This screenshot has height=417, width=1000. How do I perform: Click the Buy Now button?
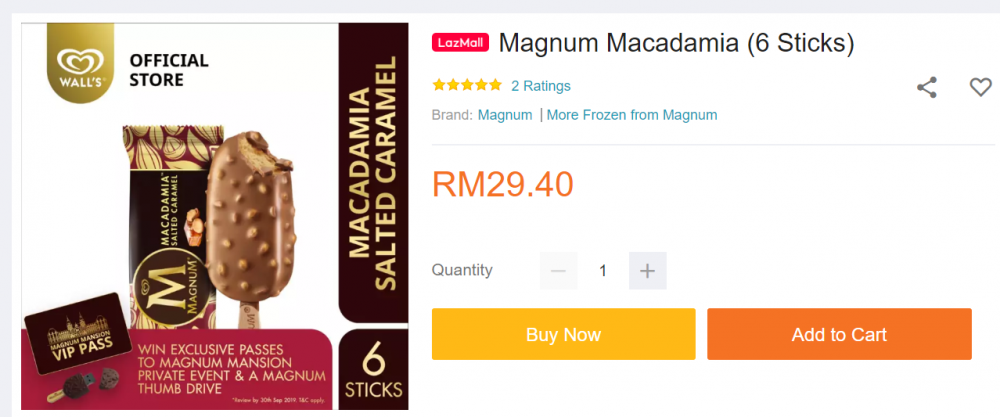(563, 334)
